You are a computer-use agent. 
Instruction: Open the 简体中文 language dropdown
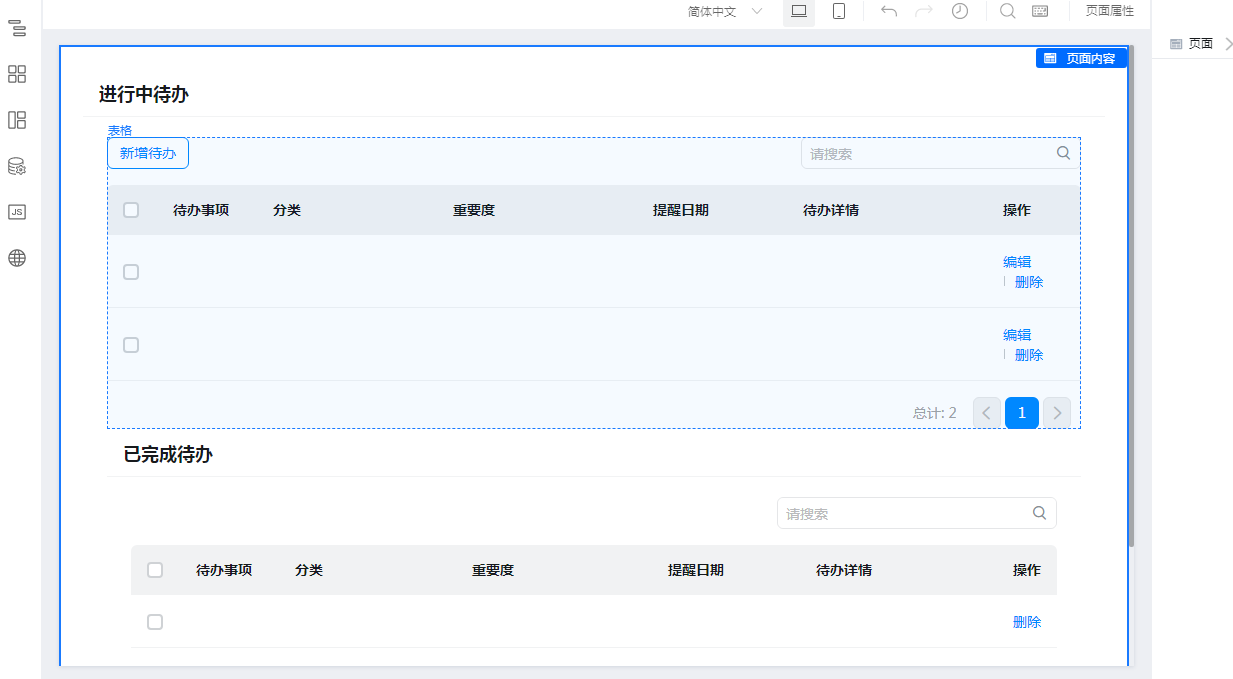pos(725,11)
